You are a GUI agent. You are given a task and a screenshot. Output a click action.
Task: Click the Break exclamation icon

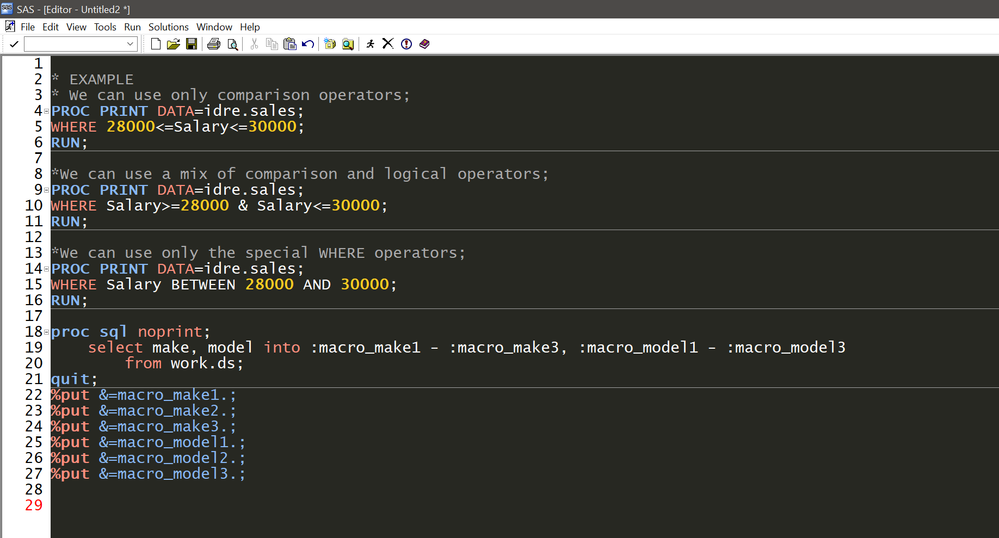coord(406,44)
